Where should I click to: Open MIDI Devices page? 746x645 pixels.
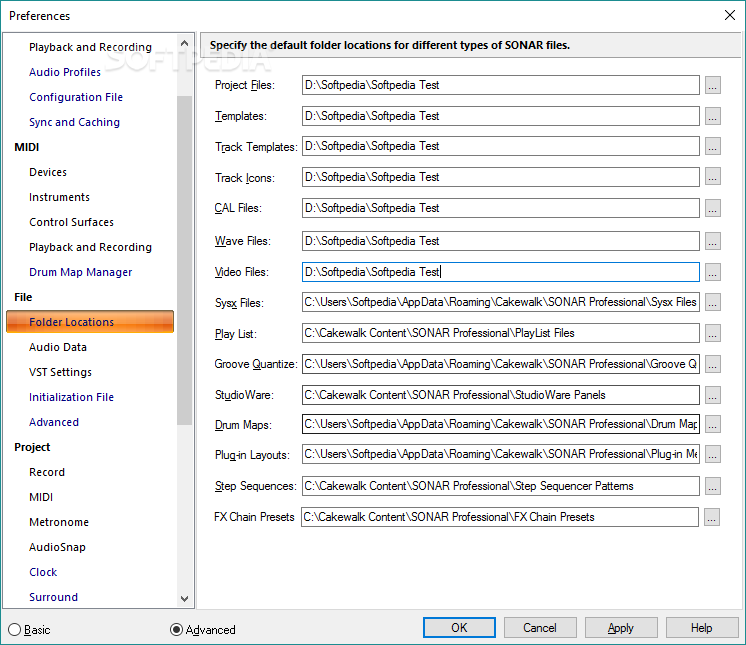pyautogui.click(x=48, y=172)
